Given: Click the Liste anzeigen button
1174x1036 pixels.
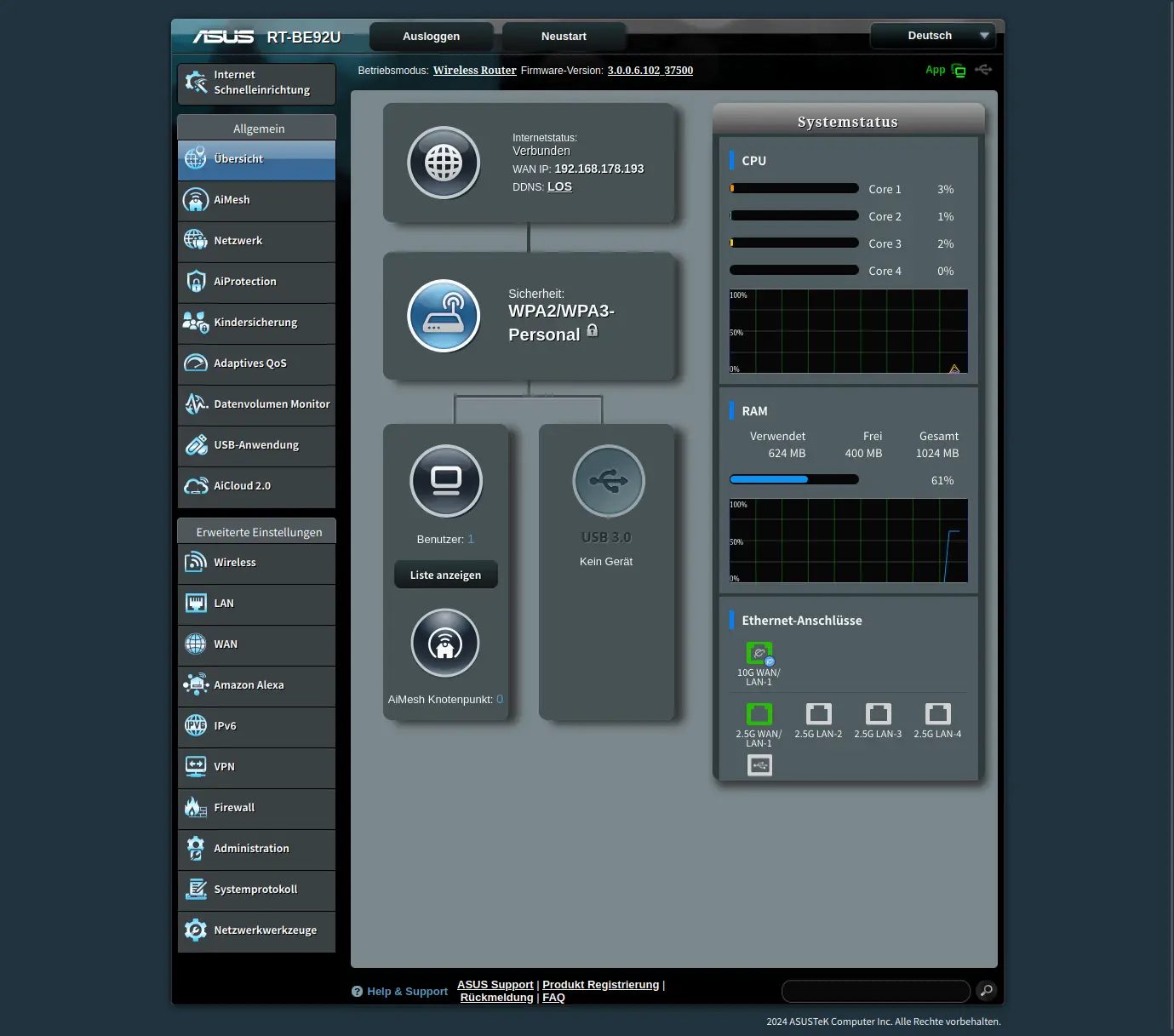Looking at the screenshot, I should [445, 575].
